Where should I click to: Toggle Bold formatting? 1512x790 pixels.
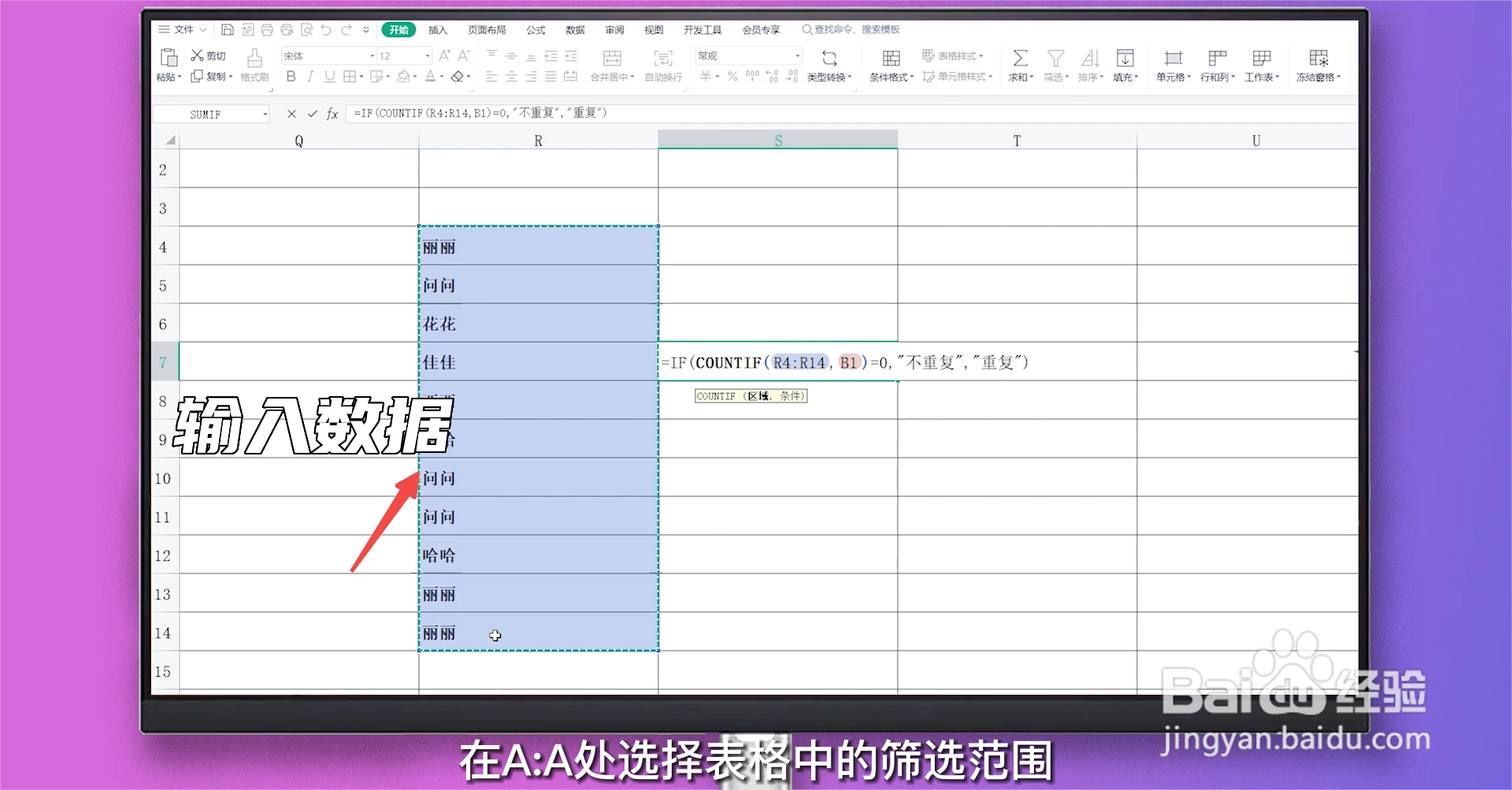pos(291,76)
